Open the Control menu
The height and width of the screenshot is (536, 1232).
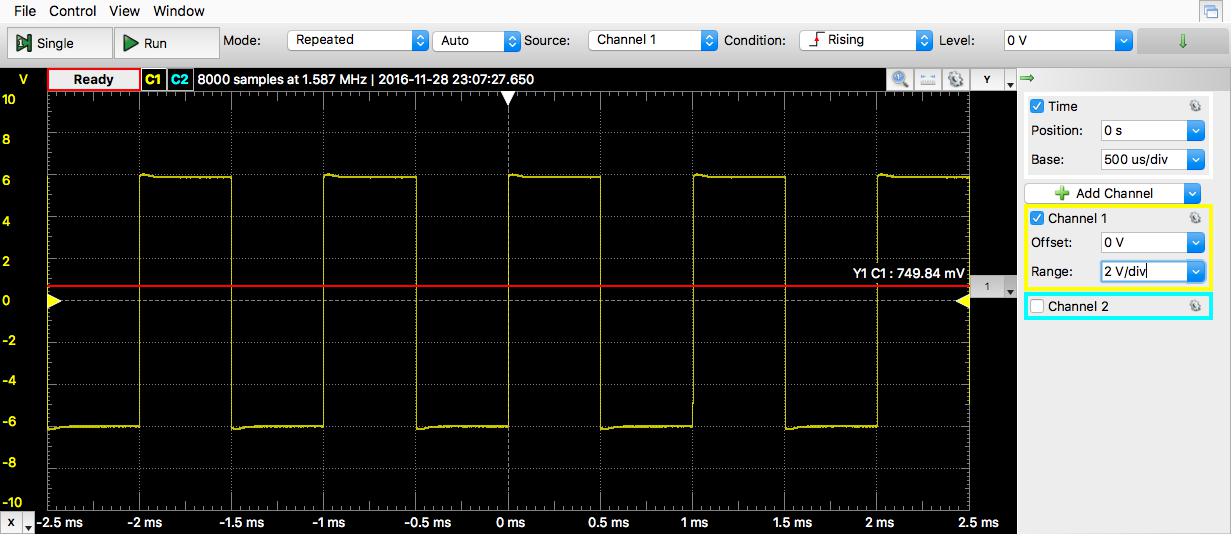coord(73,11)
